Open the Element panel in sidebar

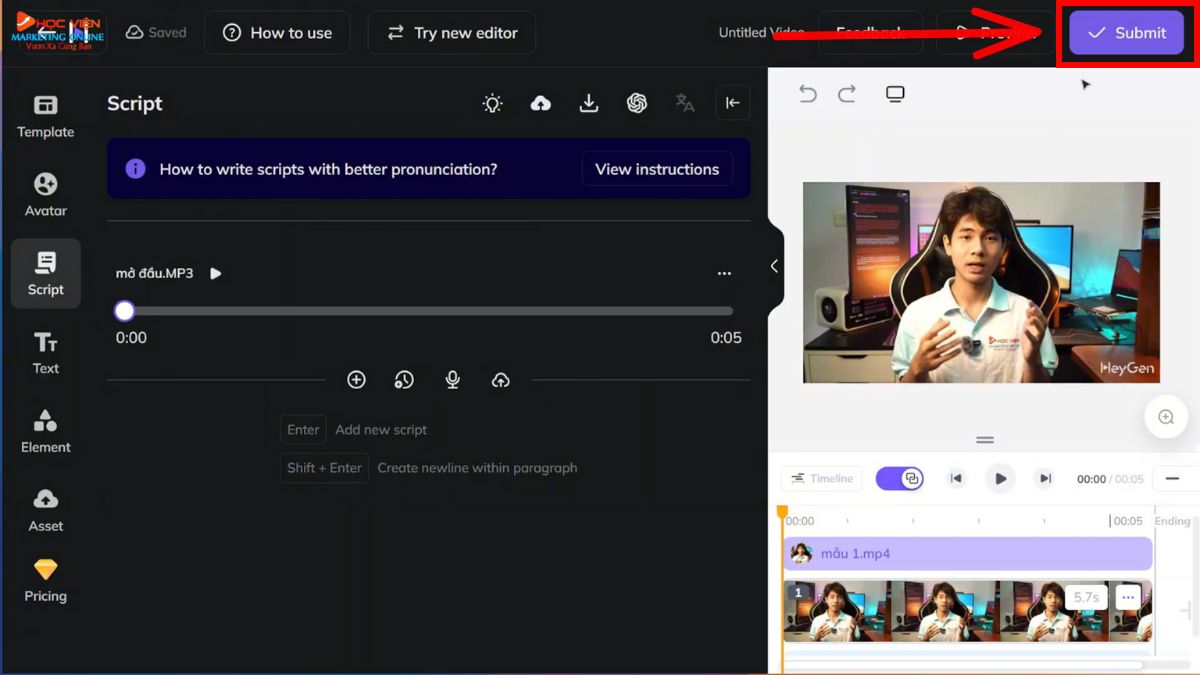click(45, 432)
